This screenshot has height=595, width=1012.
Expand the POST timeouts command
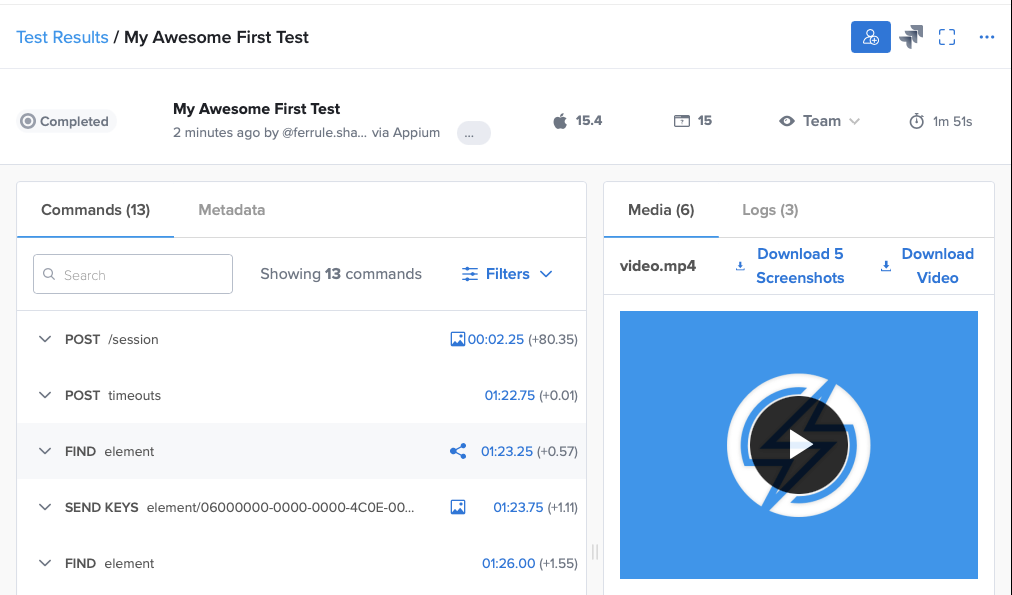[x=44, y=395]
